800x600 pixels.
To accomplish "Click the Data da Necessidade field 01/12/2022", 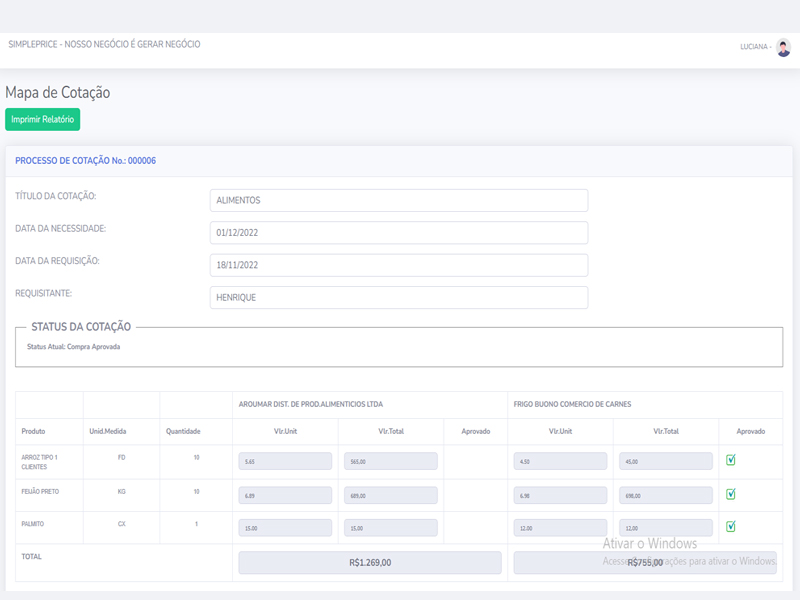I will (x=398, y=233).
